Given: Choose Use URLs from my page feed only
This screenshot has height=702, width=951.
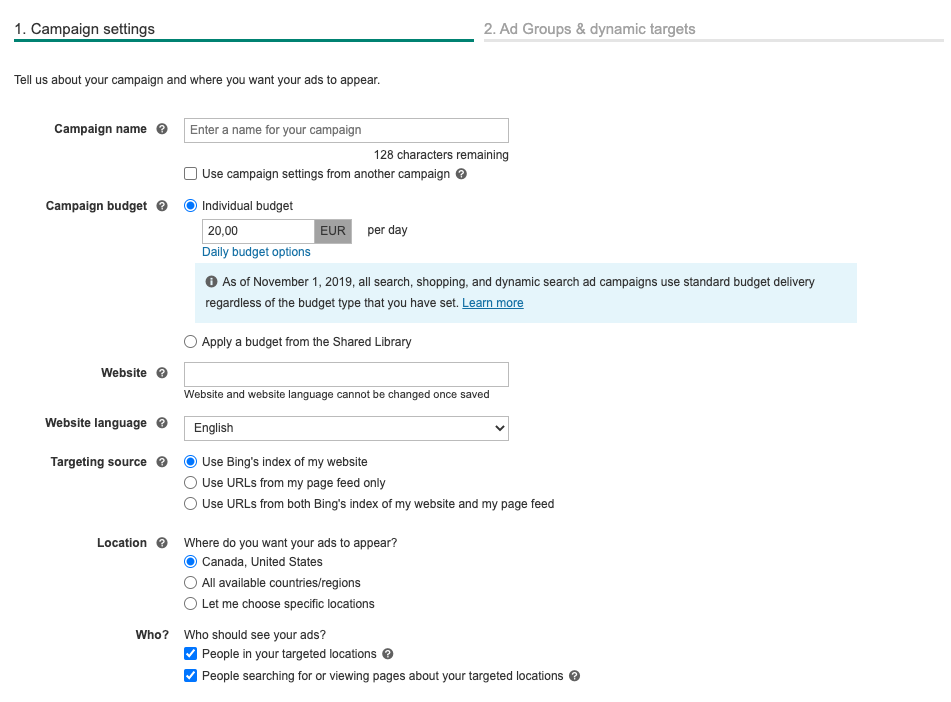Looking at the screenshot, I should [x=190, y=482].
